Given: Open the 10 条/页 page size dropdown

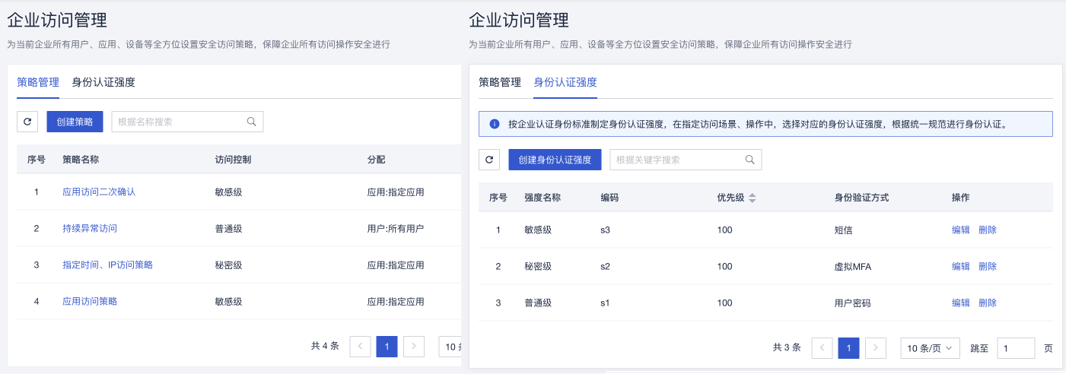Looking at the screenshot, I should pos(930,348).
